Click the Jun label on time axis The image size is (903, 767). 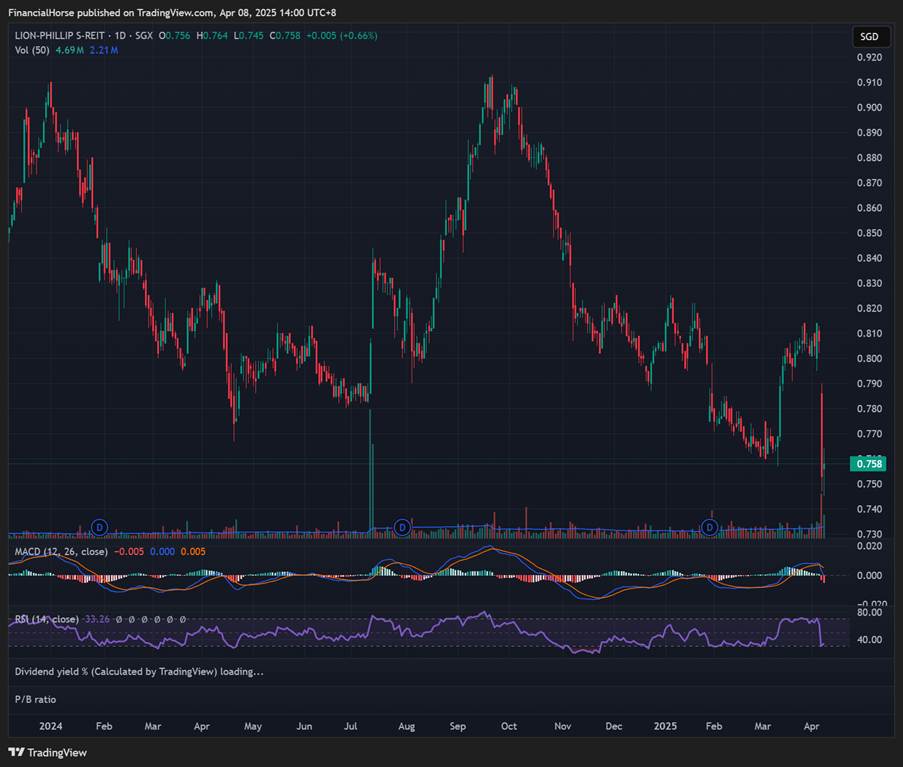point(304,726)
